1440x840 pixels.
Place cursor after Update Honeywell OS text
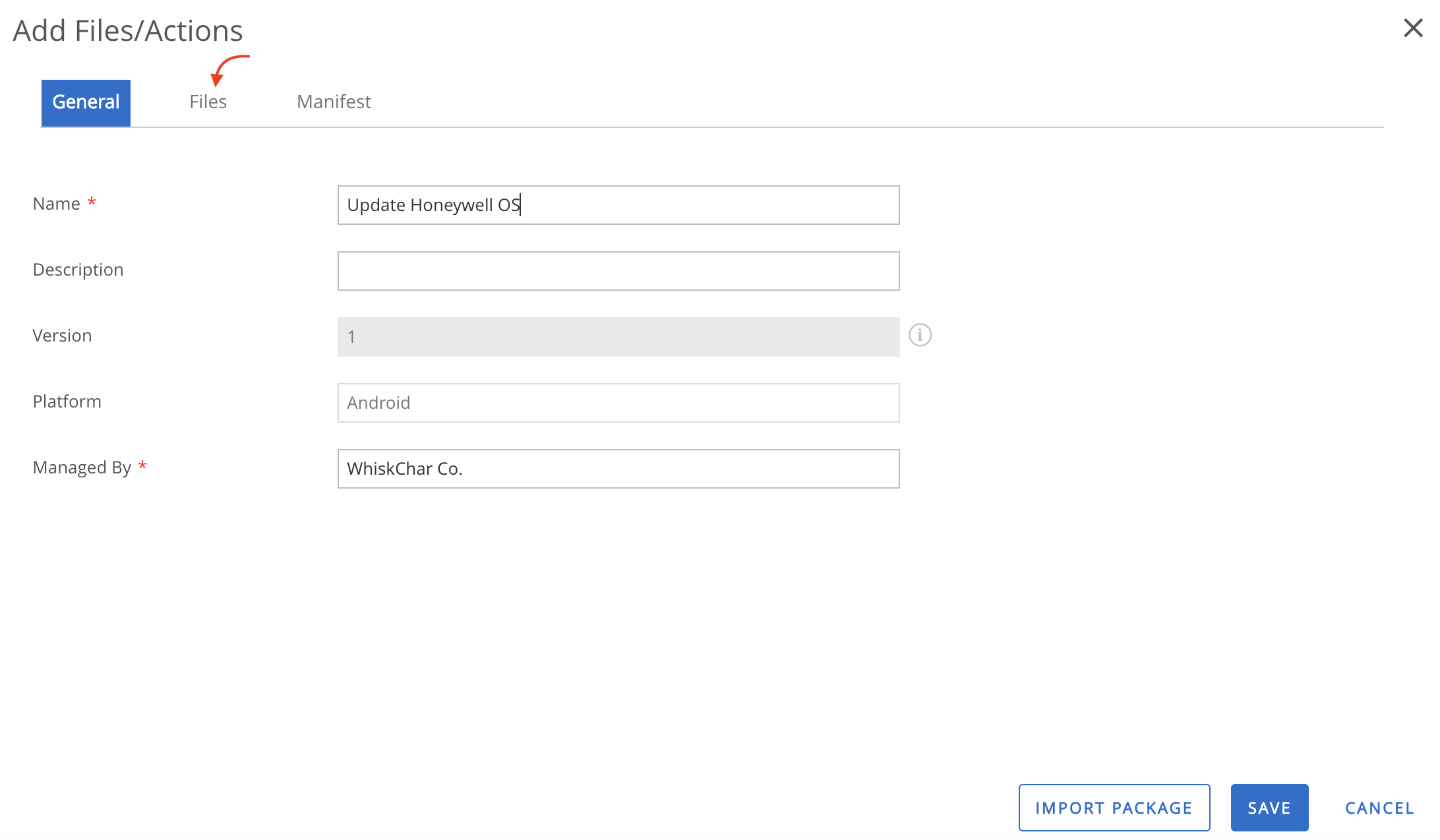tap(522, 204)
